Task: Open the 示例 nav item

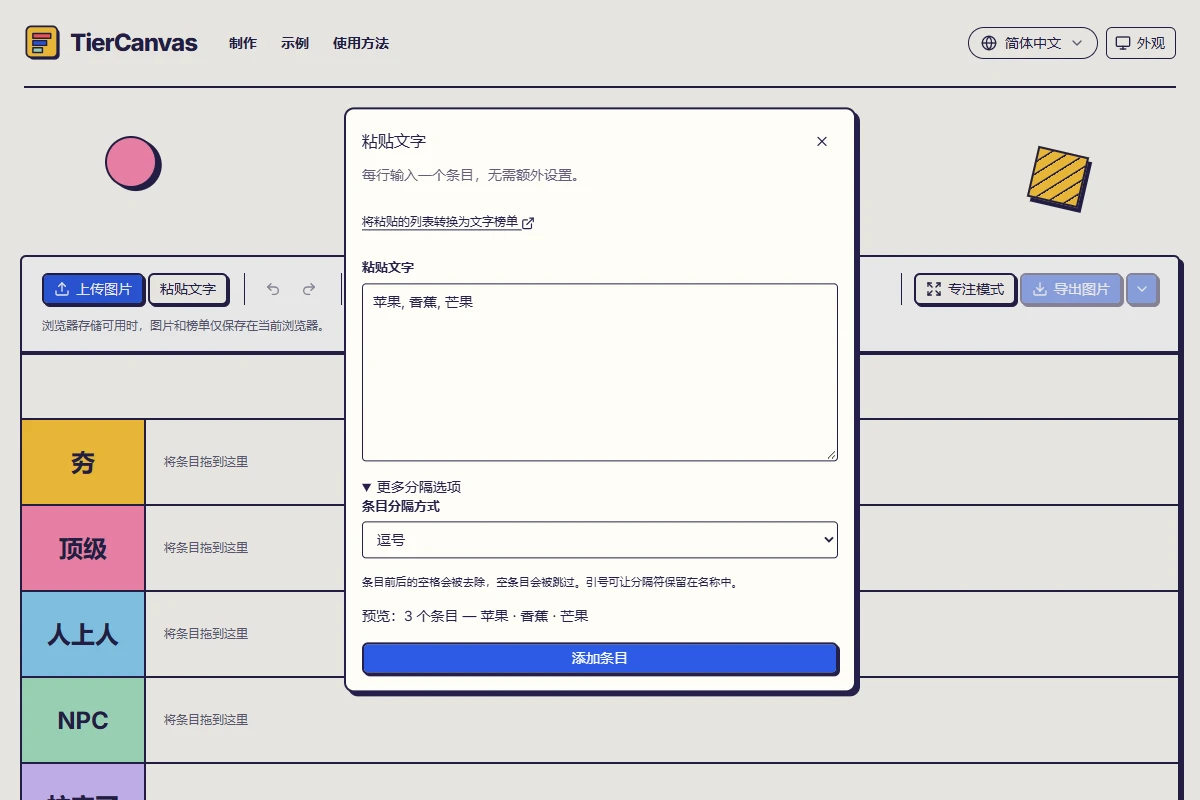Action: point(295,43)
